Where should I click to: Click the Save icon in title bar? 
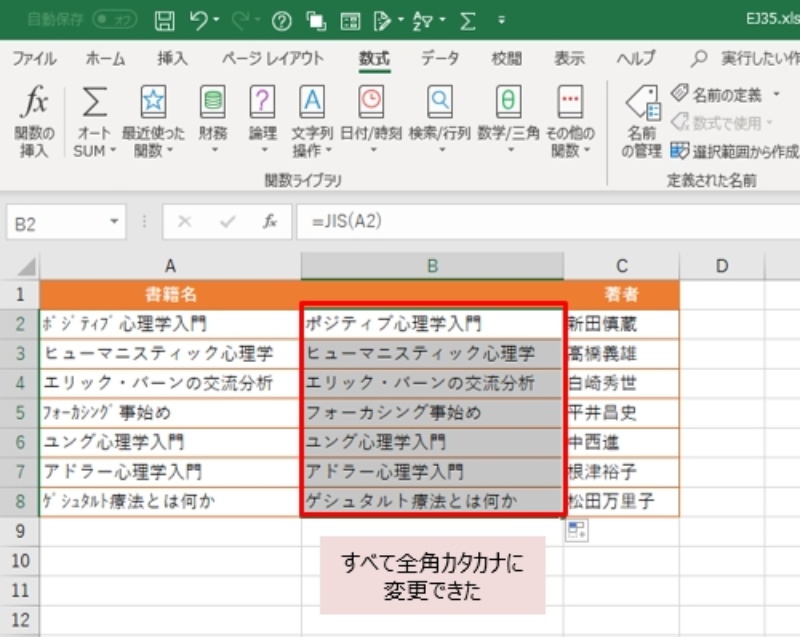[166, 19]
